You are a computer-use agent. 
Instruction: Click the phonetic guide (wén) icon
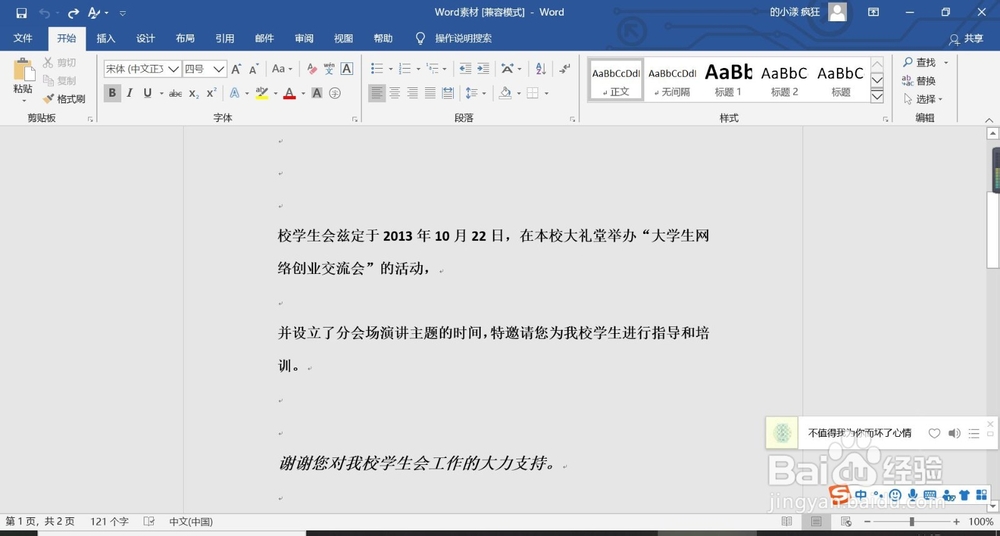pos(329,69)
